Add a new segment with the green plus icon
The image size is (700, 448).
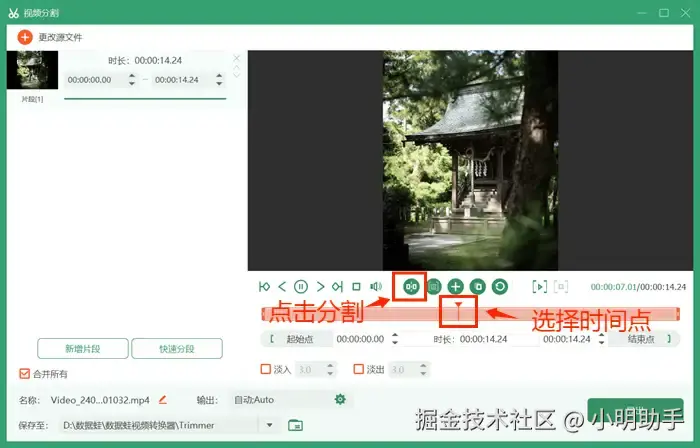(455, 286)
